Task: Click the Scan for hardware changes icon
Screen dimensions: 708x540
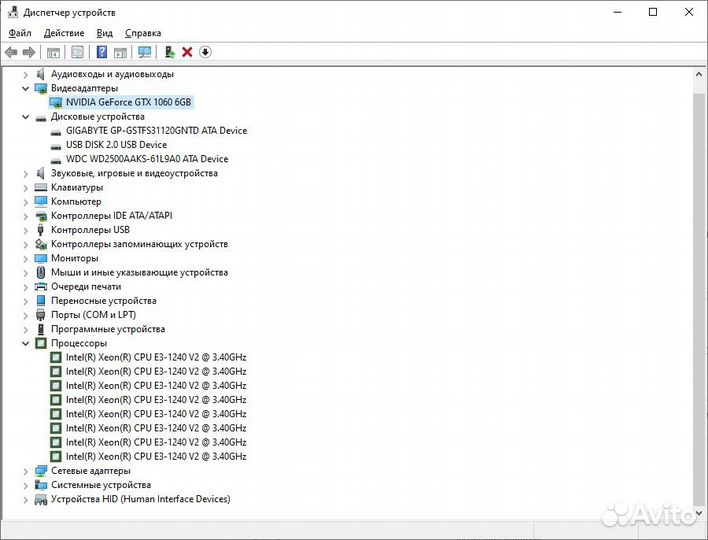Action: (144, 52)
